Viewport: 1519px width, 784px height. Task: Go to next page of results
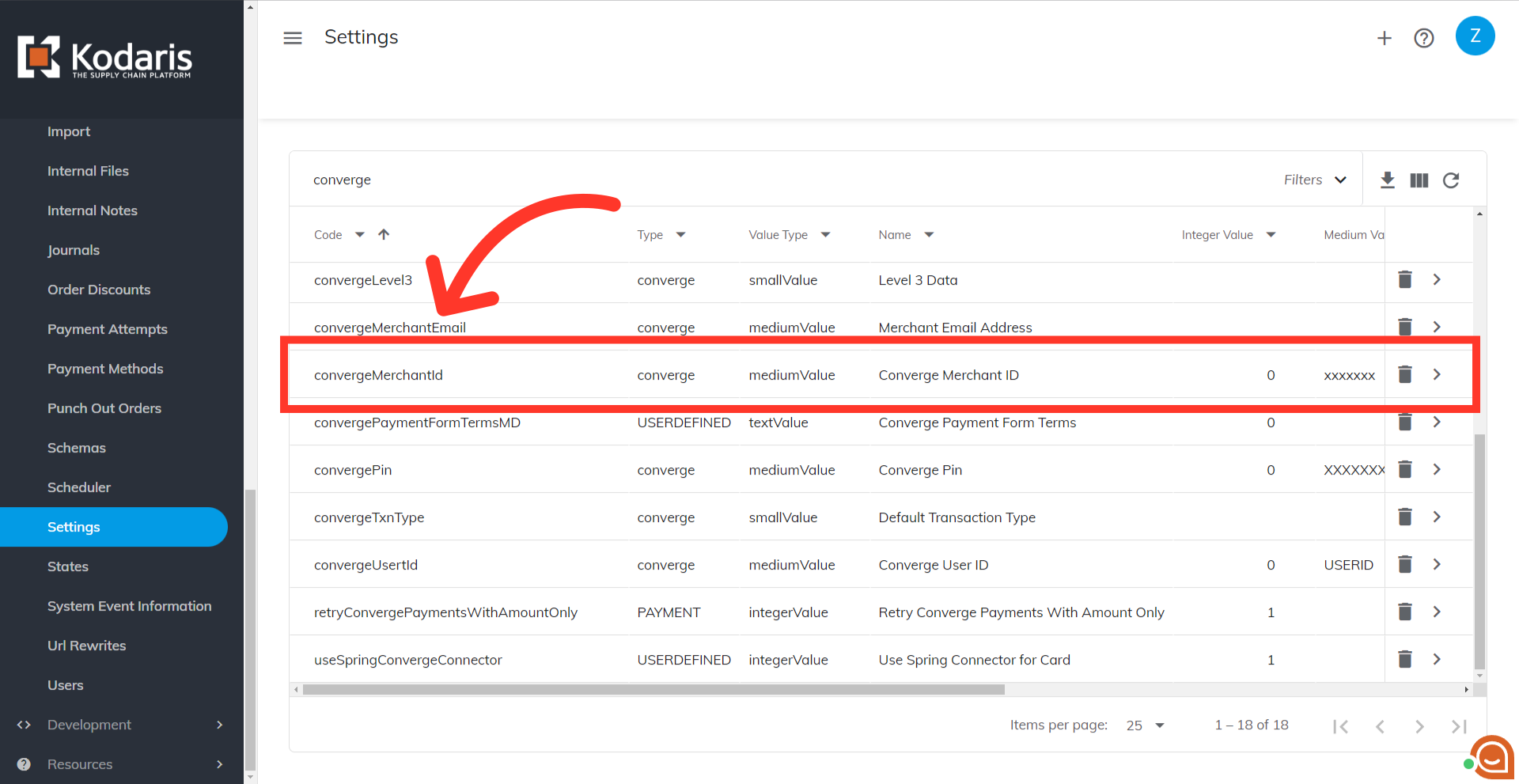(x=1419, y=726)
